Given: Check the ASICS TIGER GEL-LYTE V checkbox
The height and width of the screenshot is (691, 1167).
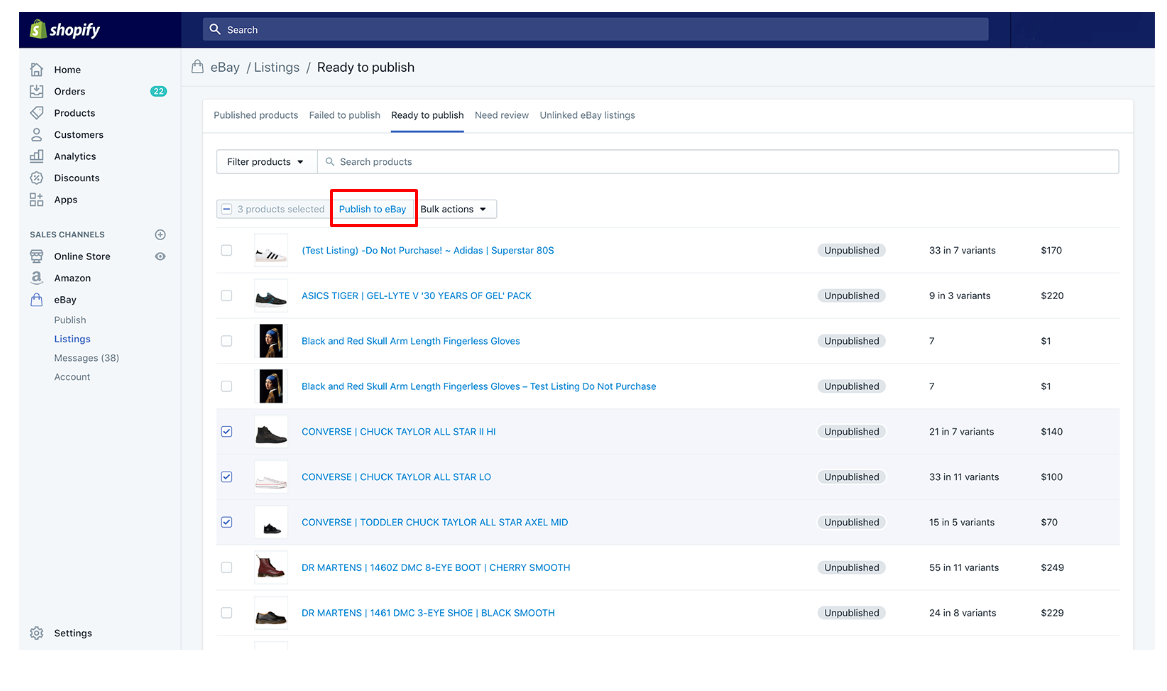Looking at the screenshot, I should pos(226,296).
